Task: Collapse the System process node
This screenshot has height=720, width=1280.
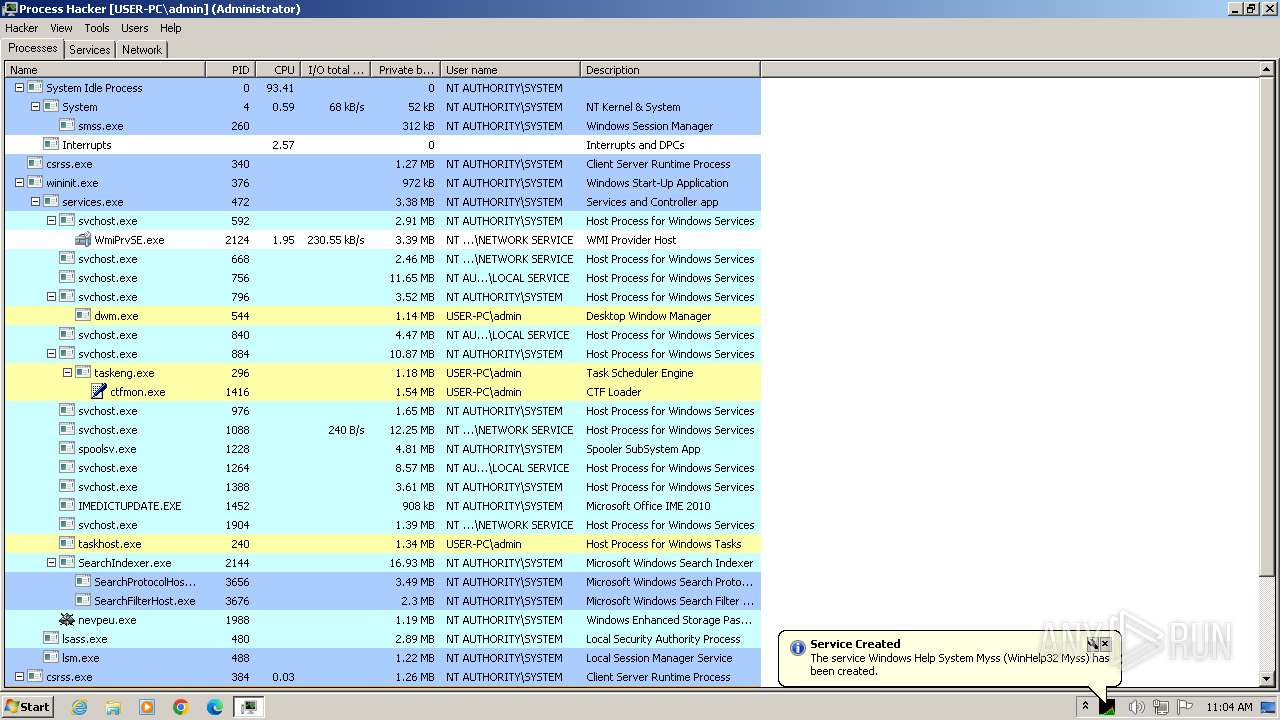Action: (35, 107)
